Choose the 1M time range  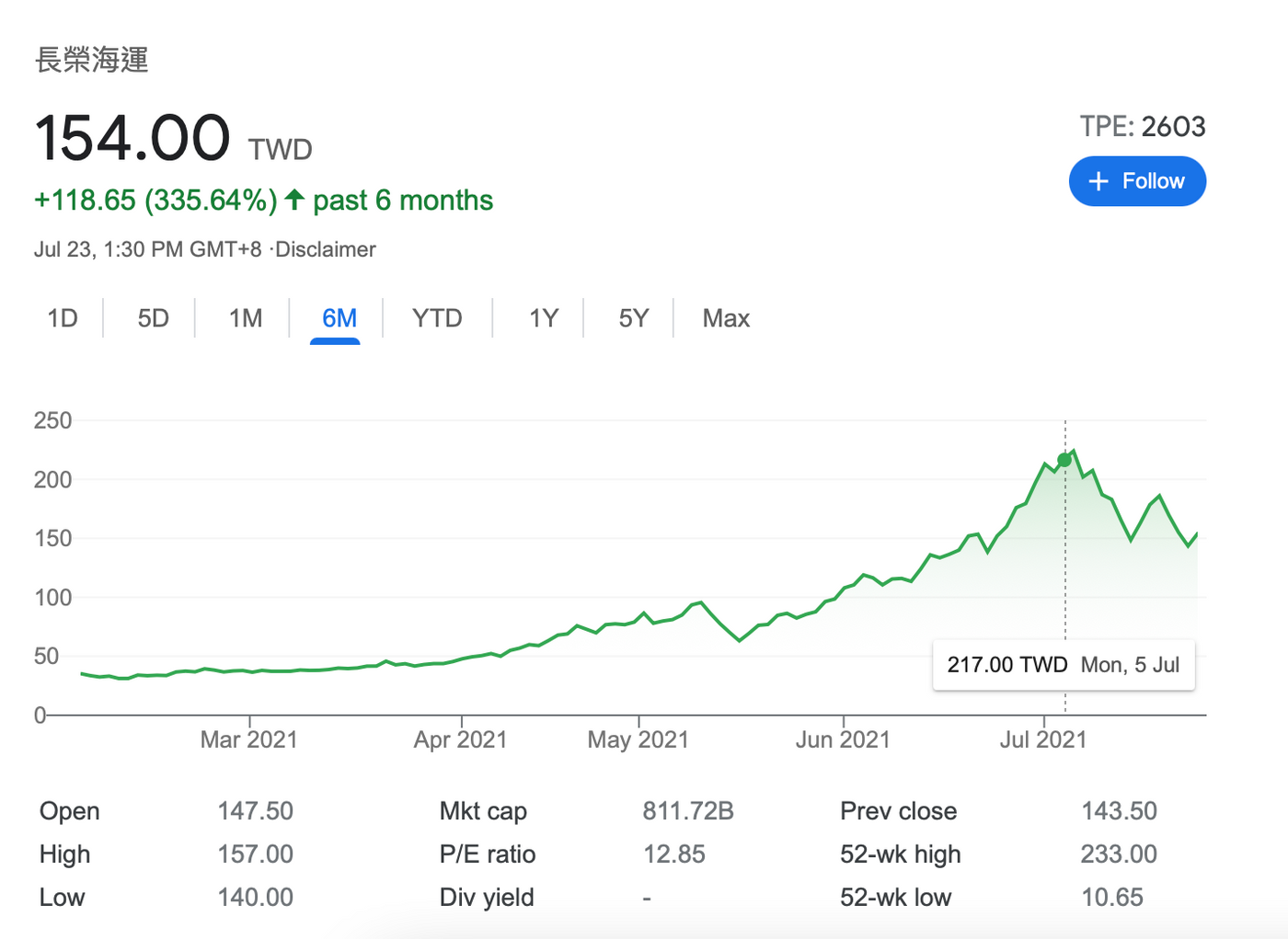point(246,318)
